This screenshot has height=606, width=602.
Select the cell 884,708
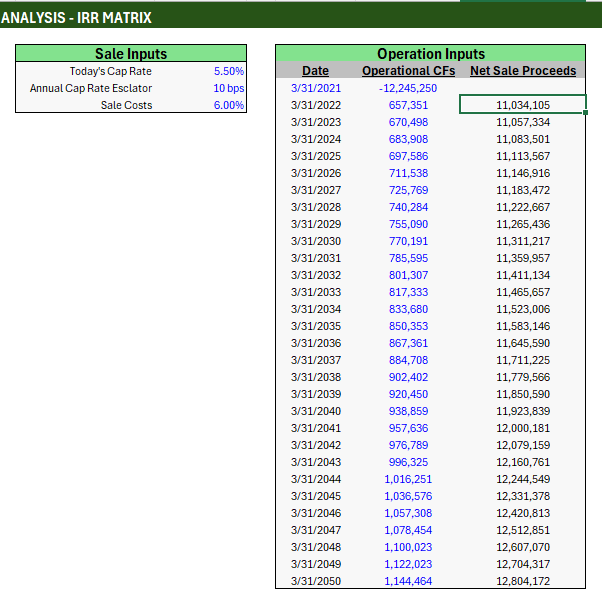point(408,360)
